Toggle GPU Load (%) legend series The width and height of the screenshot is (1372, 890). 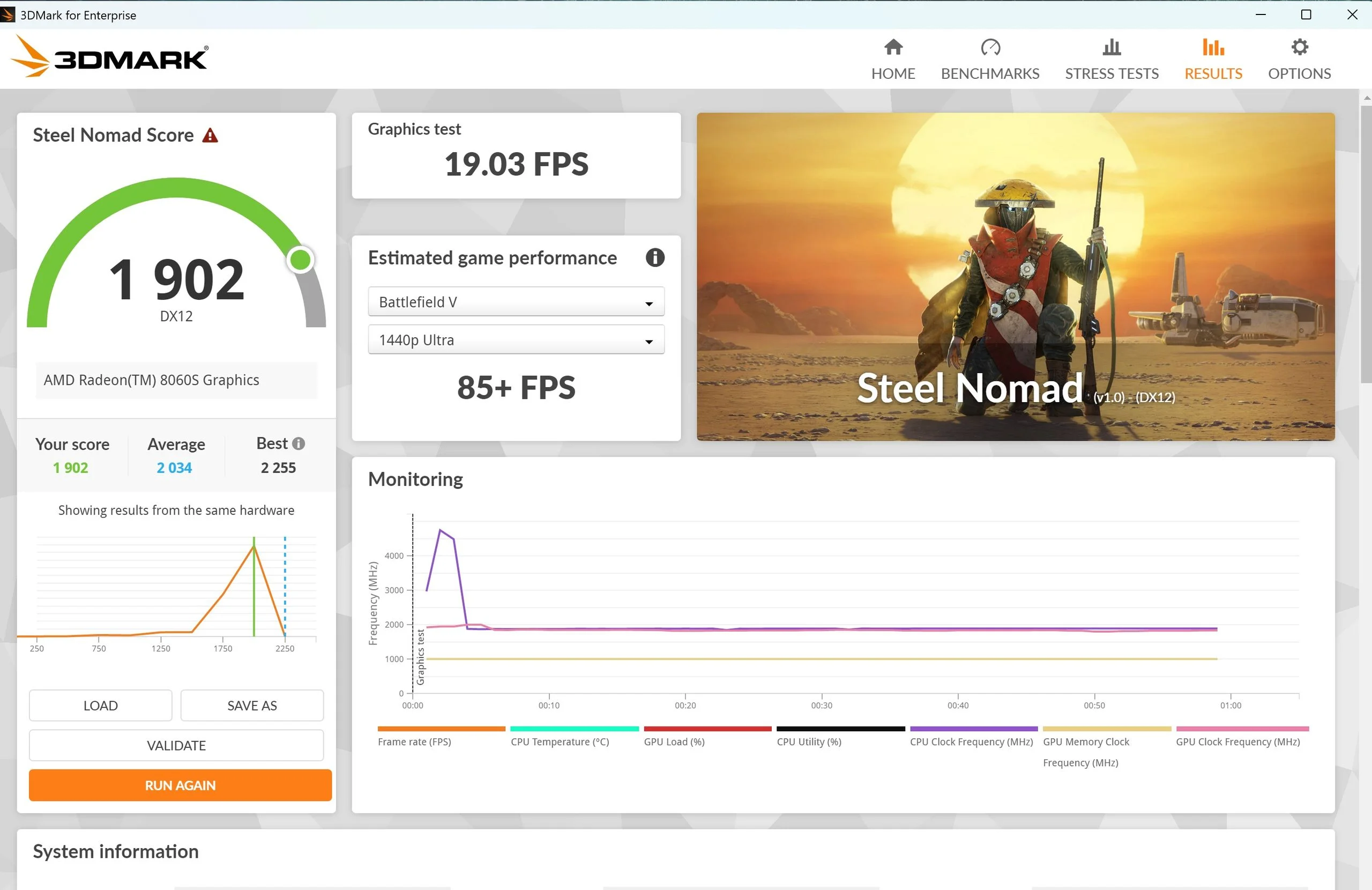coord(674,742)
